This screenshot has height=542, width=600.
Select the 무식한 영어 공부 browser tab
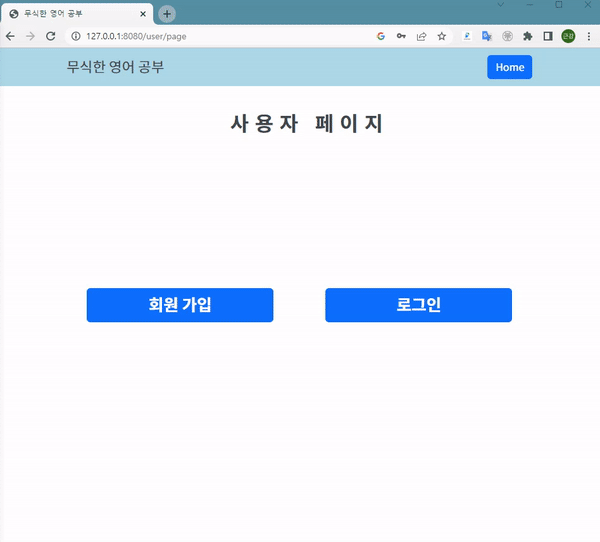(77, 14)
